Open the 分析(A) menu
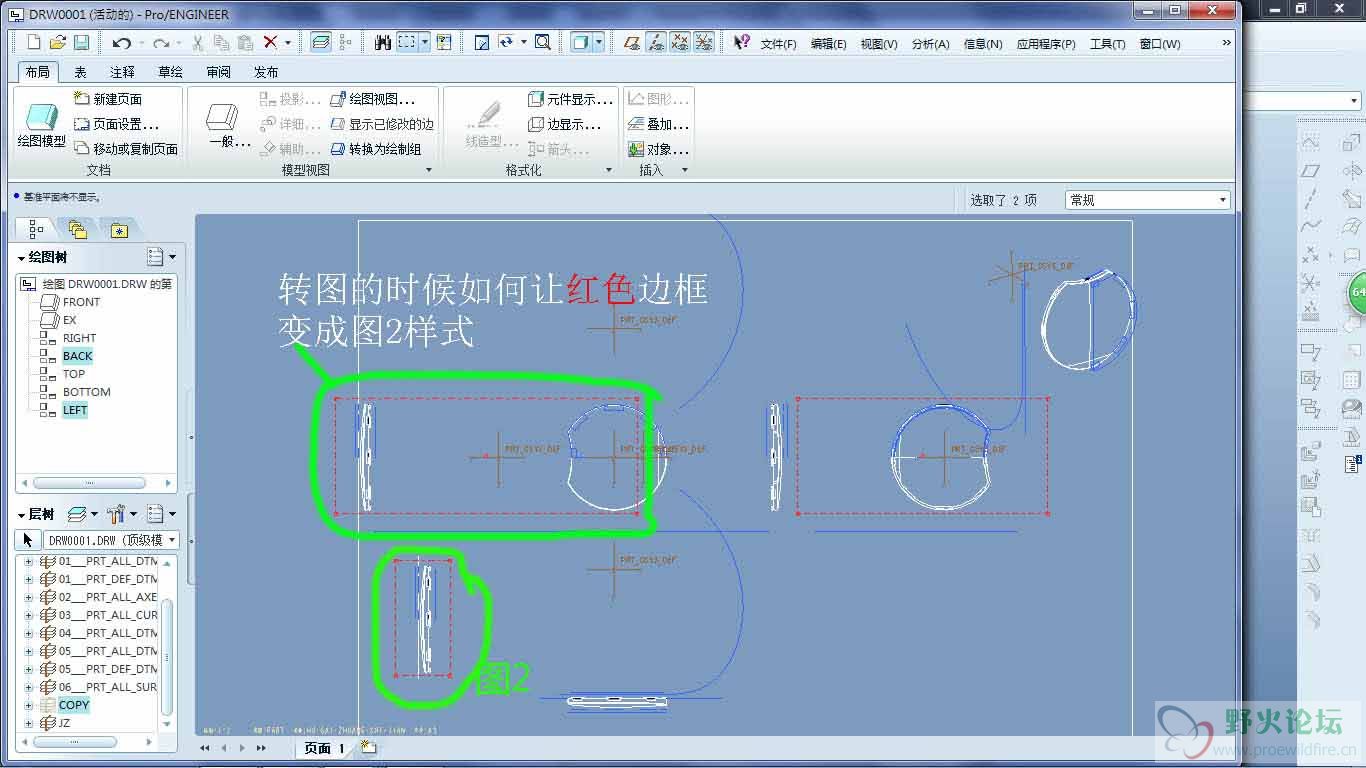 point(930,44)
